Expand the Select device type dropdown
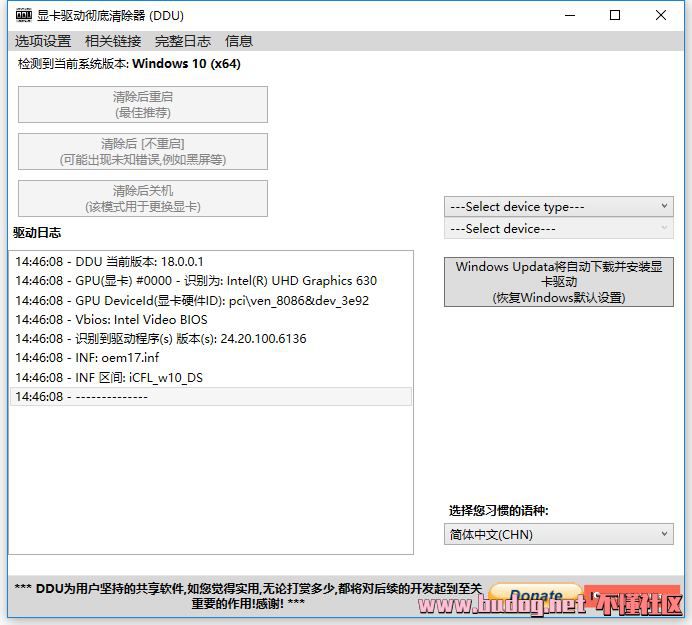Viewport: 692px width, 625px height. point(559,206)
